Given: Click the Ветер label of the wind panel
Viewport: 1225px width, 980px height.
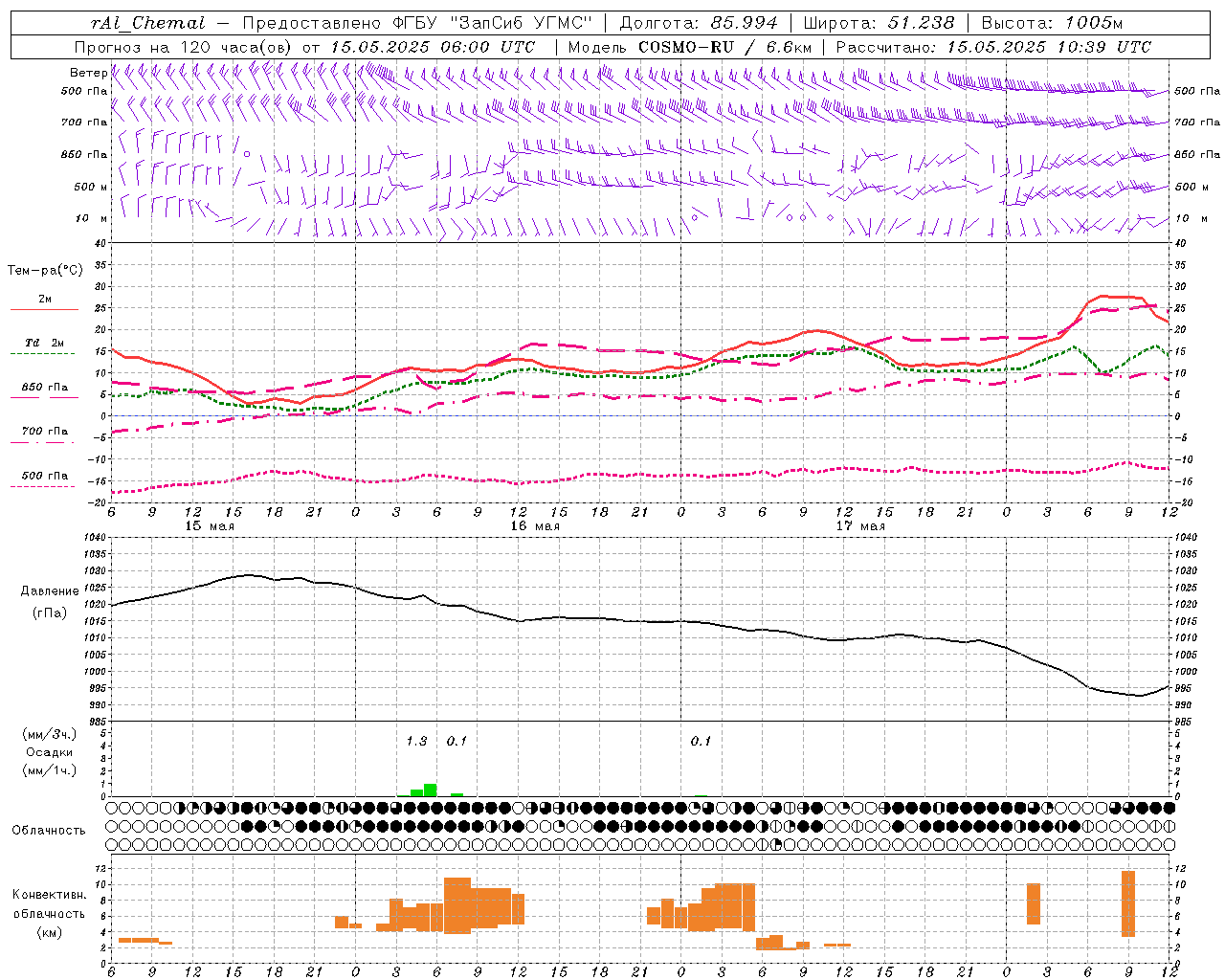Looking at the screenshot, I should tap(88, 73).
